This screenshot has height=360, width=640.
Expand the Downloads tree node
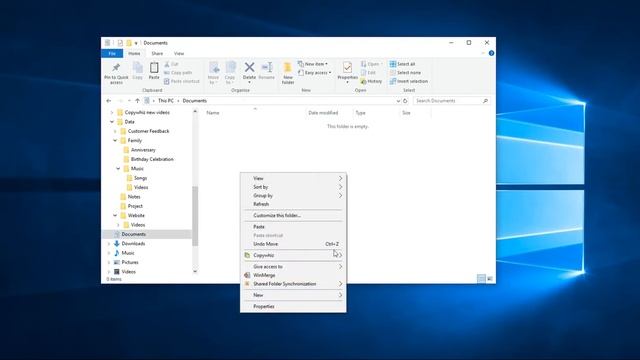pyautogui.click(x=109, y=244)
